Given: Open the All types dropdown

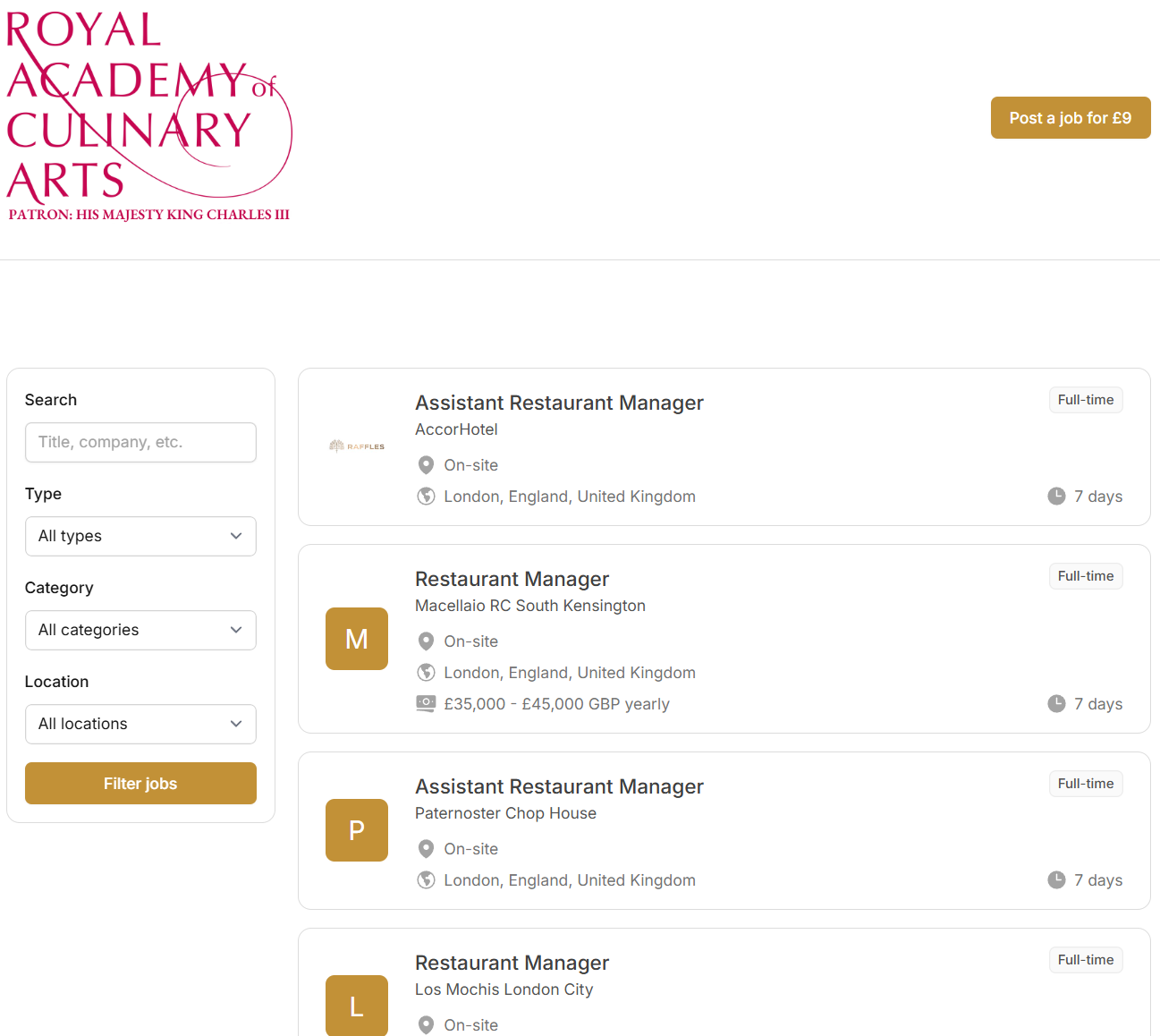Looking at the screenshot, I should [x=140, y=536].
